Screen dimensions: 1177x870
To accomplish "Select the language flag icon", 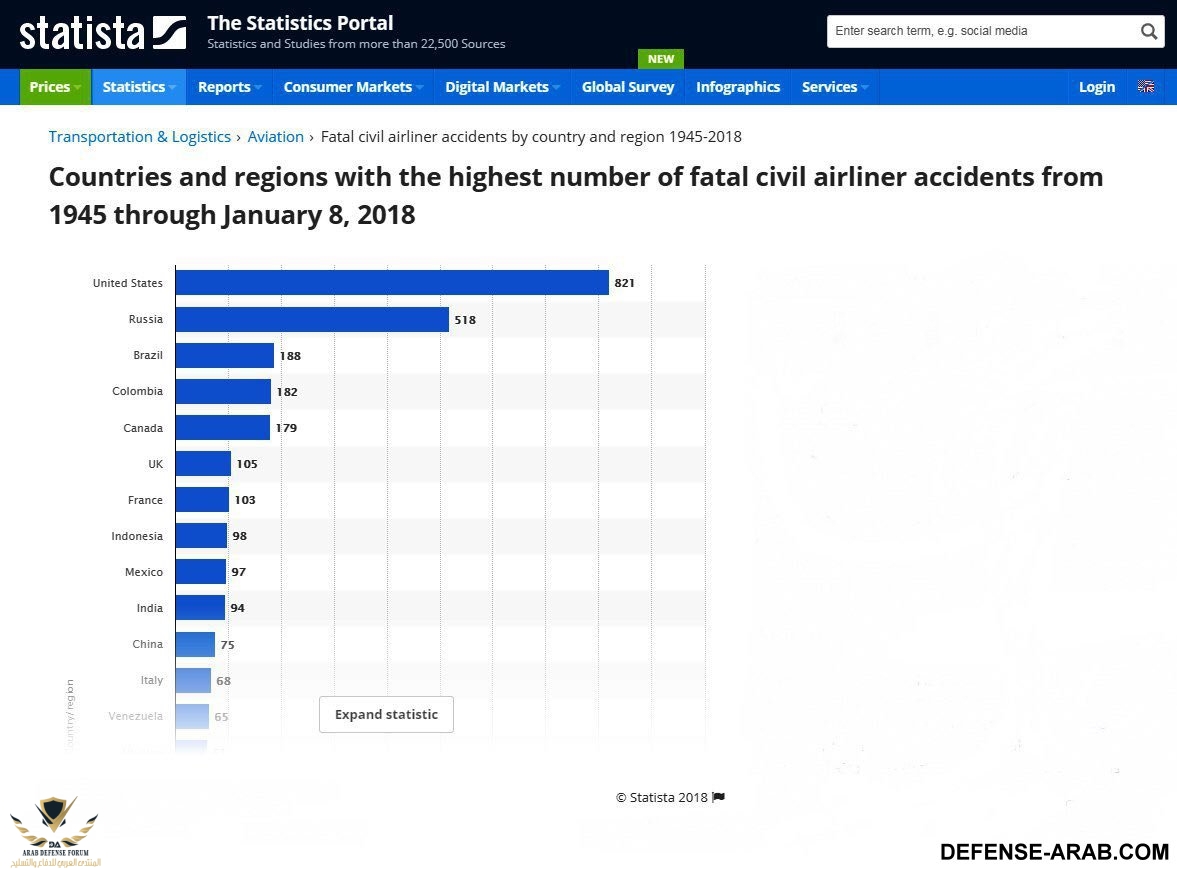I will tap(1145, 86).
